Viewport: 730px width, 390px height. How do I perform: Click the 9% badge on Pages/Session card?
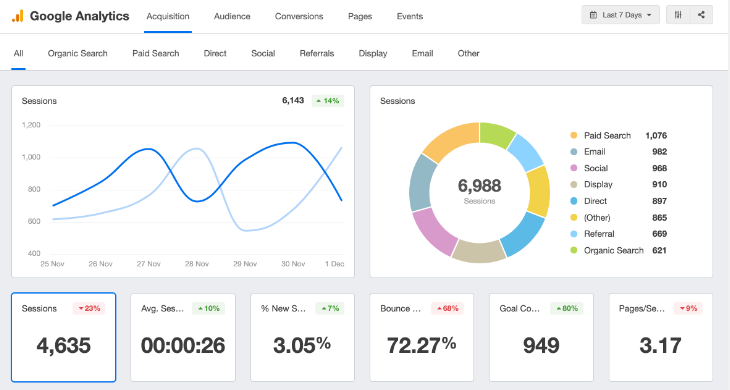(688, 308)
